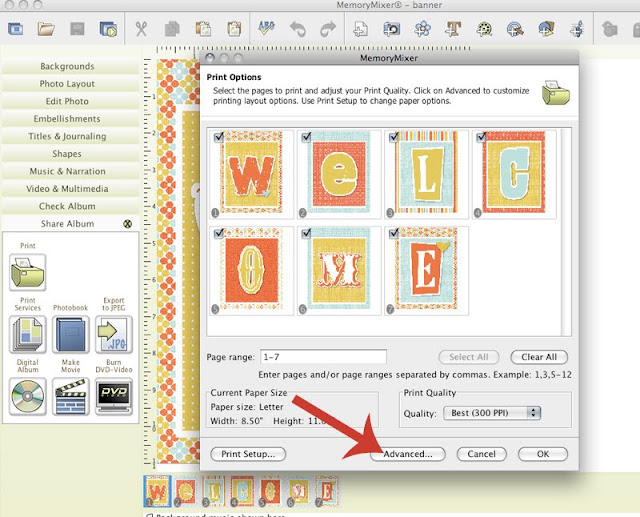Screen dimensions: 640x517
Task: Select the scissors cut icon
Action: 141,29
